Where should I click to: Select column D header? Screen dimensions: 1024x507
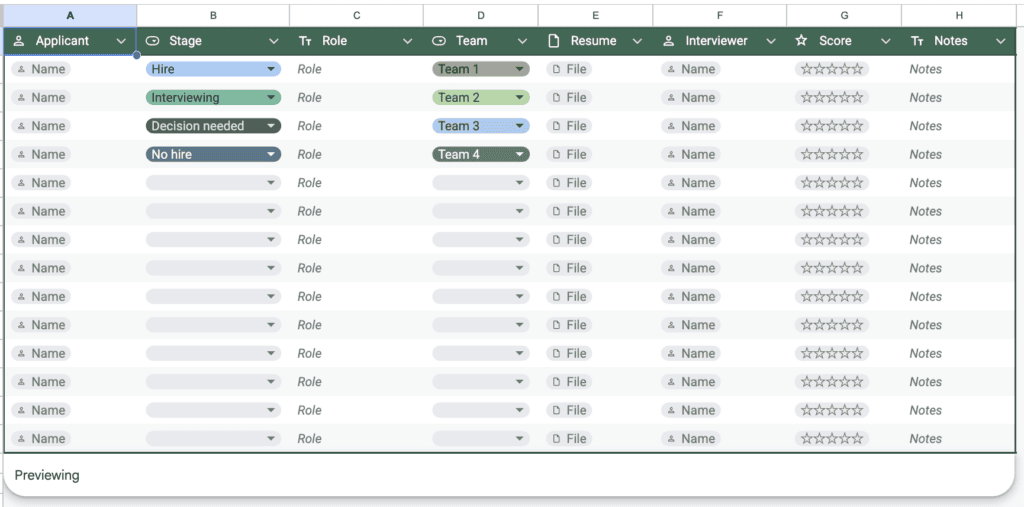click(x=481, y=15)
